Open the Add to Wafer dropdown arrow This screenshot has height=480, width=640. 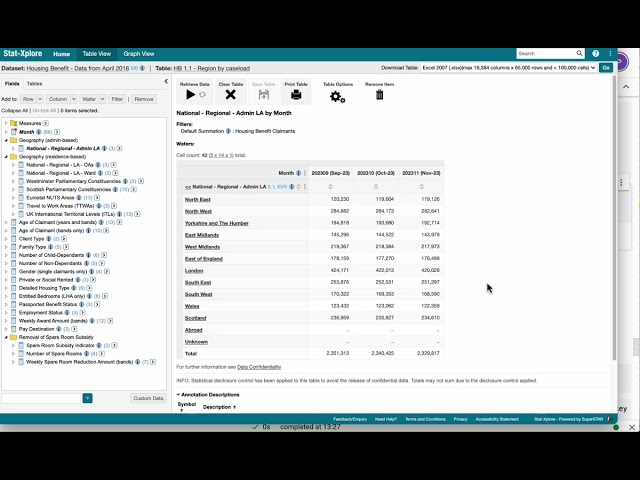click(102, 99)
